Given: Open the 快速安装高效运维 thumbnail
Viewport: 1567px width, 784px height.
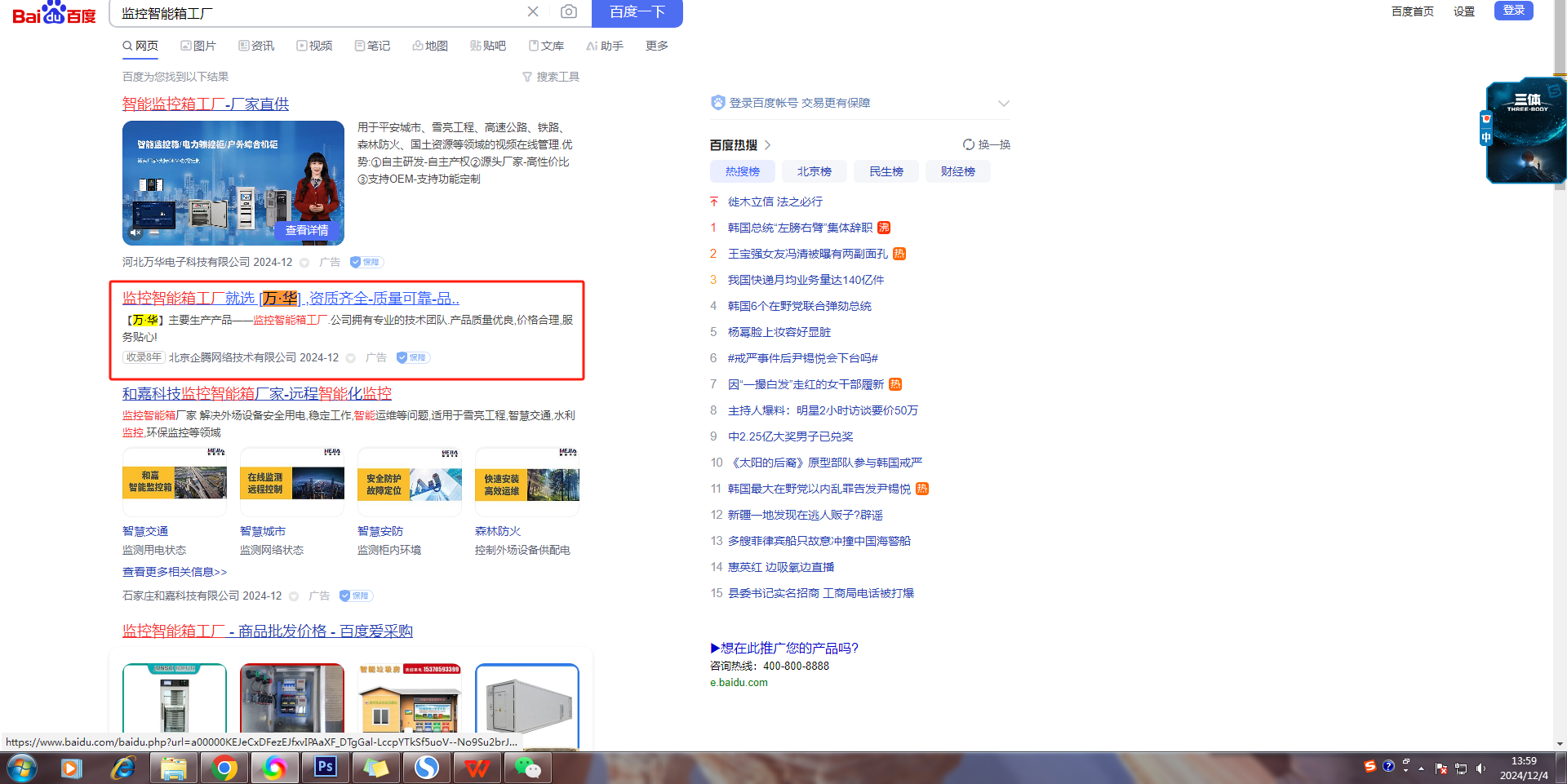Looking at the screenshot, I should tap(527, 481).
